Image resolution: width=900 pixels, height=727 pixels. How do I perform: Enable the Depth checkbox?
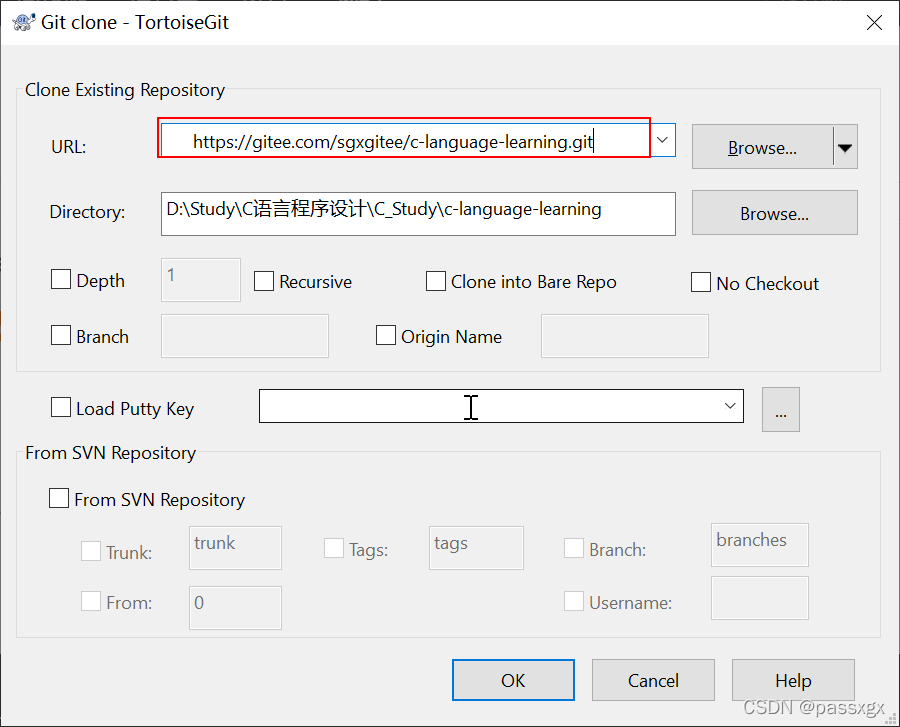coord(61,279)
